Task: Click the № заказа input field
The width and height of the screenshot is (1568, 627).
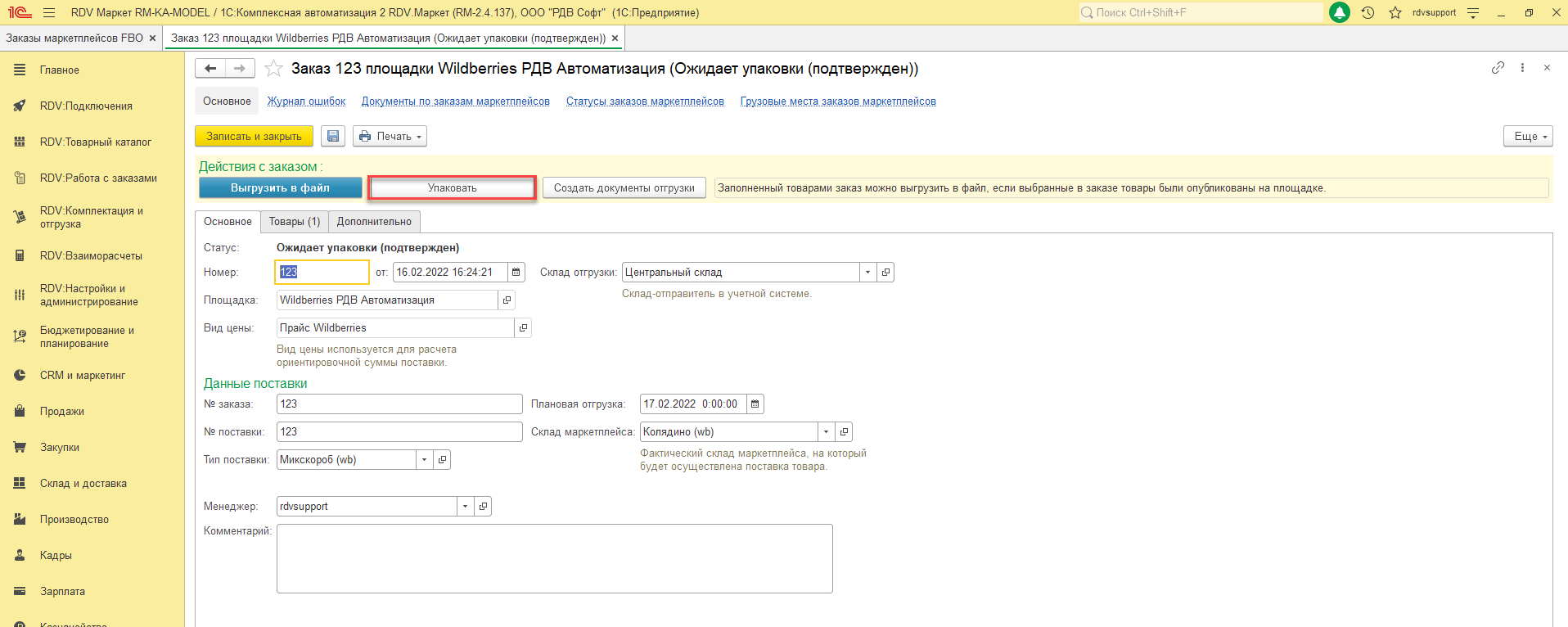Action: tap(399, 404)
